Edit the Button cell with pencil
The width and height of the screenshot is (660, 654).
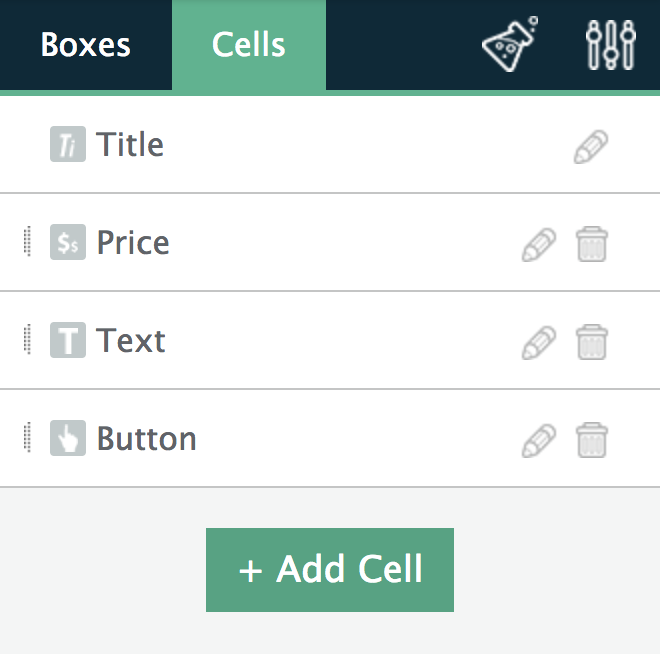(539, 441)
